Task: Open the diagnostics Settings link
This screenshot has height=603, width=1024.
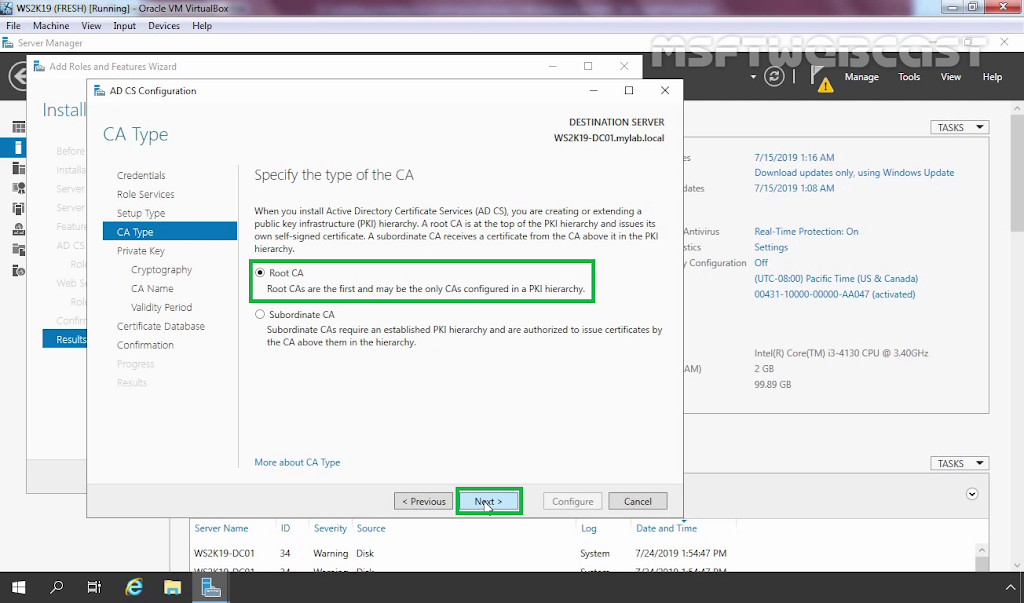Action: [771, 247]
